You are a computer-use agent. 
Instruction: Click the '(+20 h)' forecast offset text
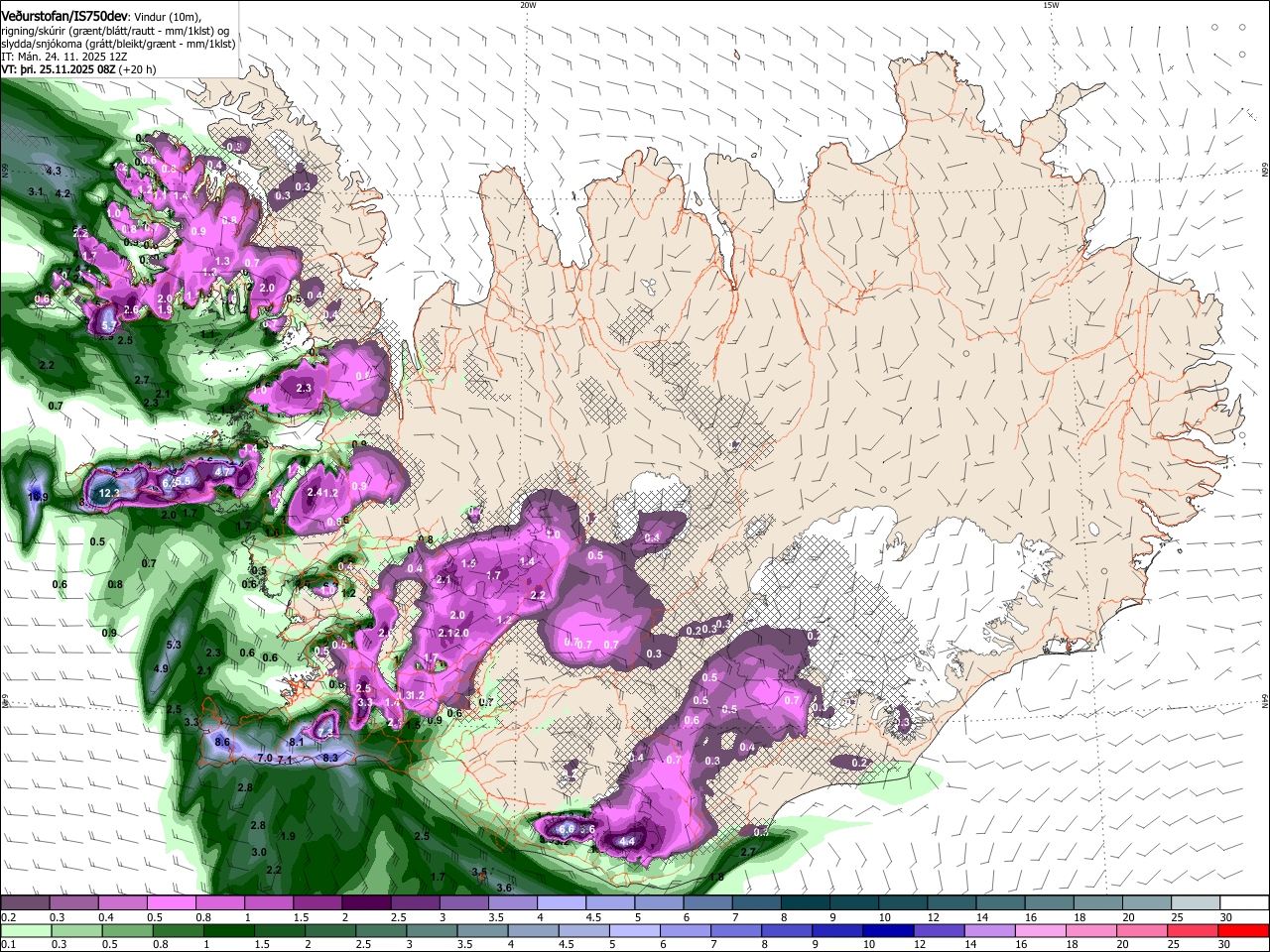pos(137,69)
